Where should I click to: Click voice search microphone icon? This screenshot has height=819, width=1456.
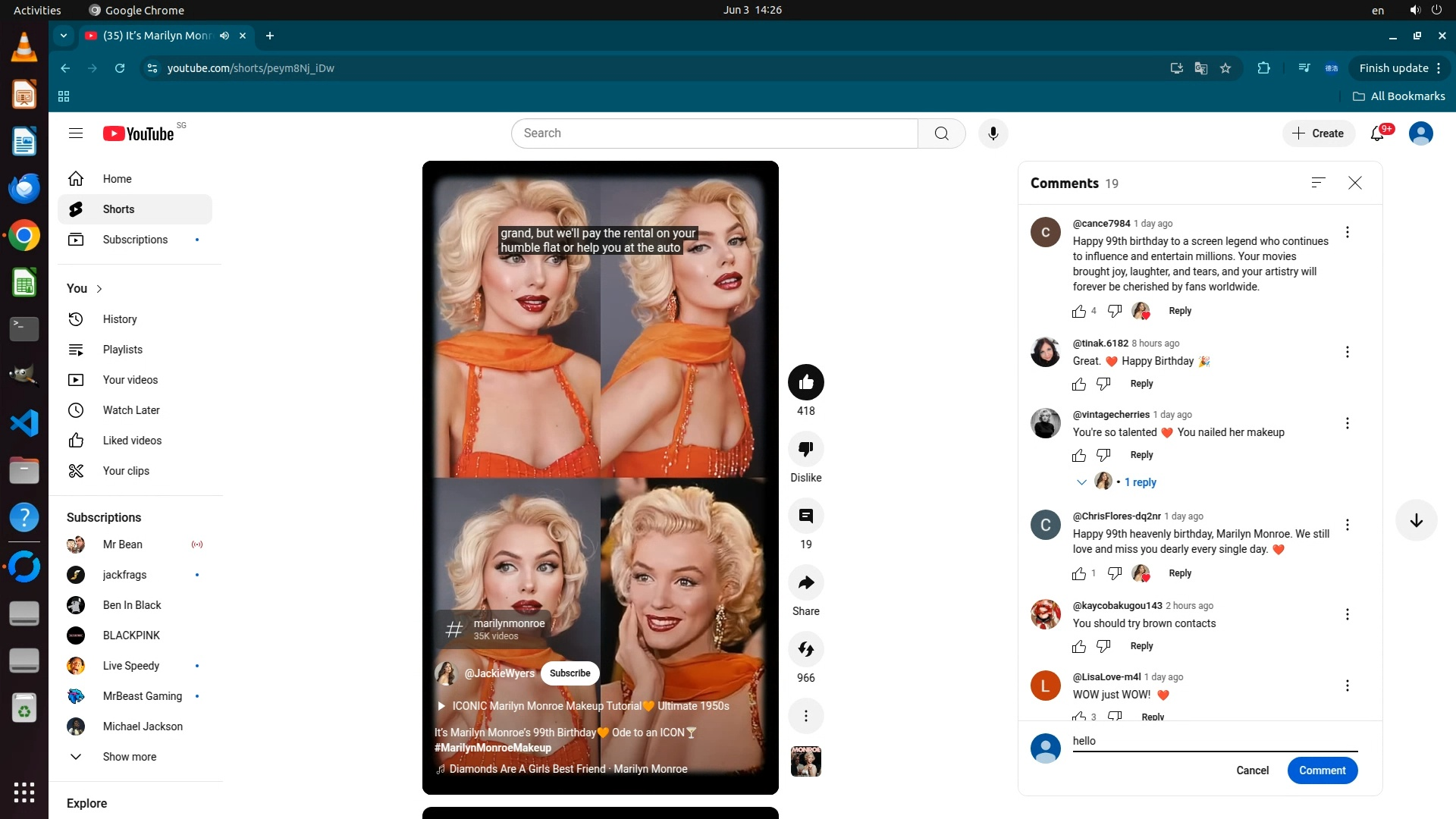(993, 133)
